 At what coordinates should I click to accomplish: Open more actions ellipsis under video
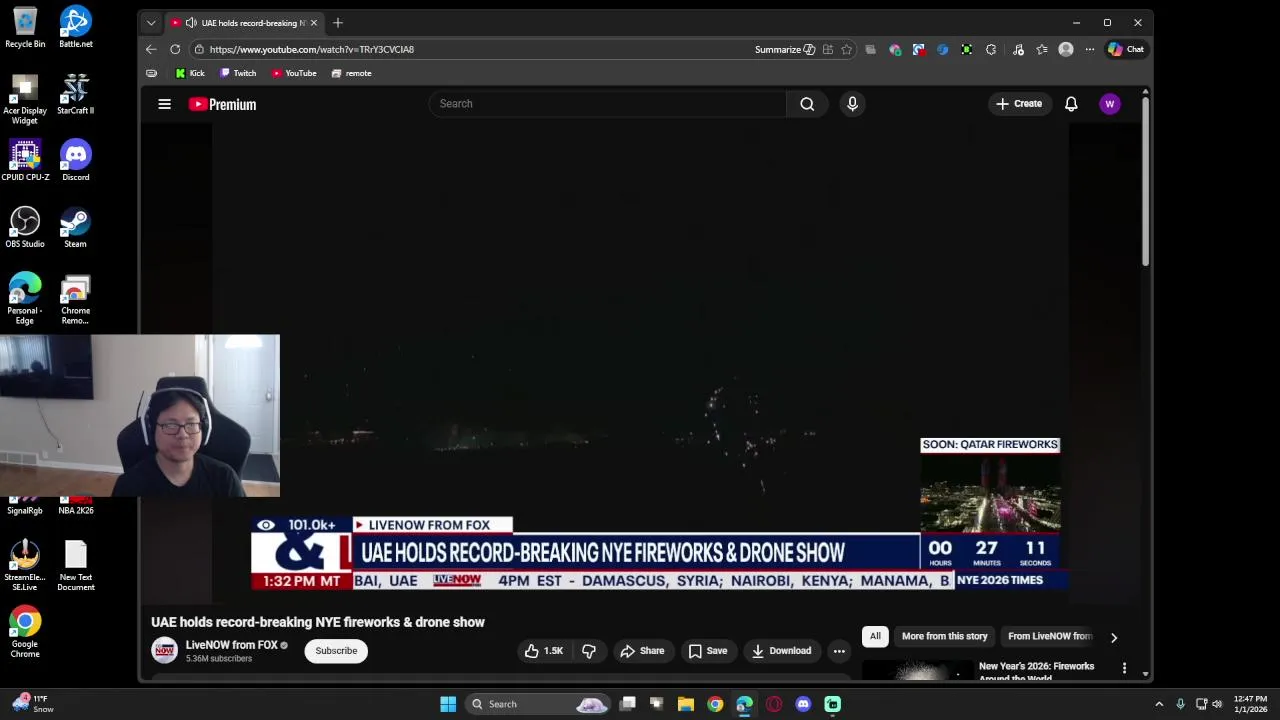(839, 651)
